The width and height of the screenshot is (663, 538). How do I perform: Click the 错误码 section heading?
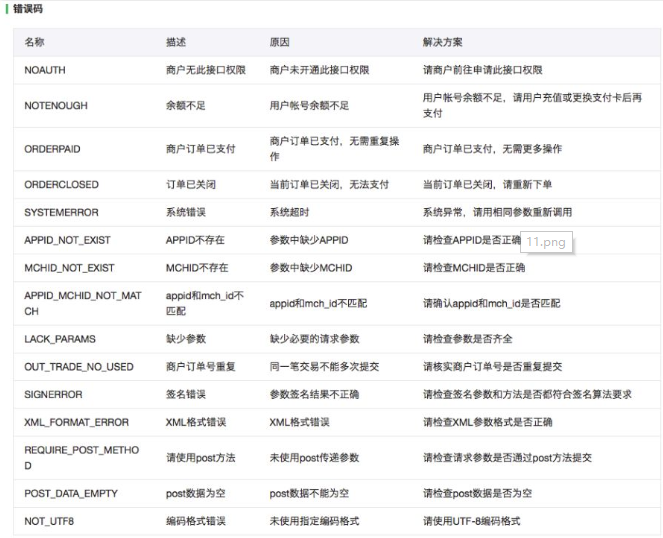(28, 8)
